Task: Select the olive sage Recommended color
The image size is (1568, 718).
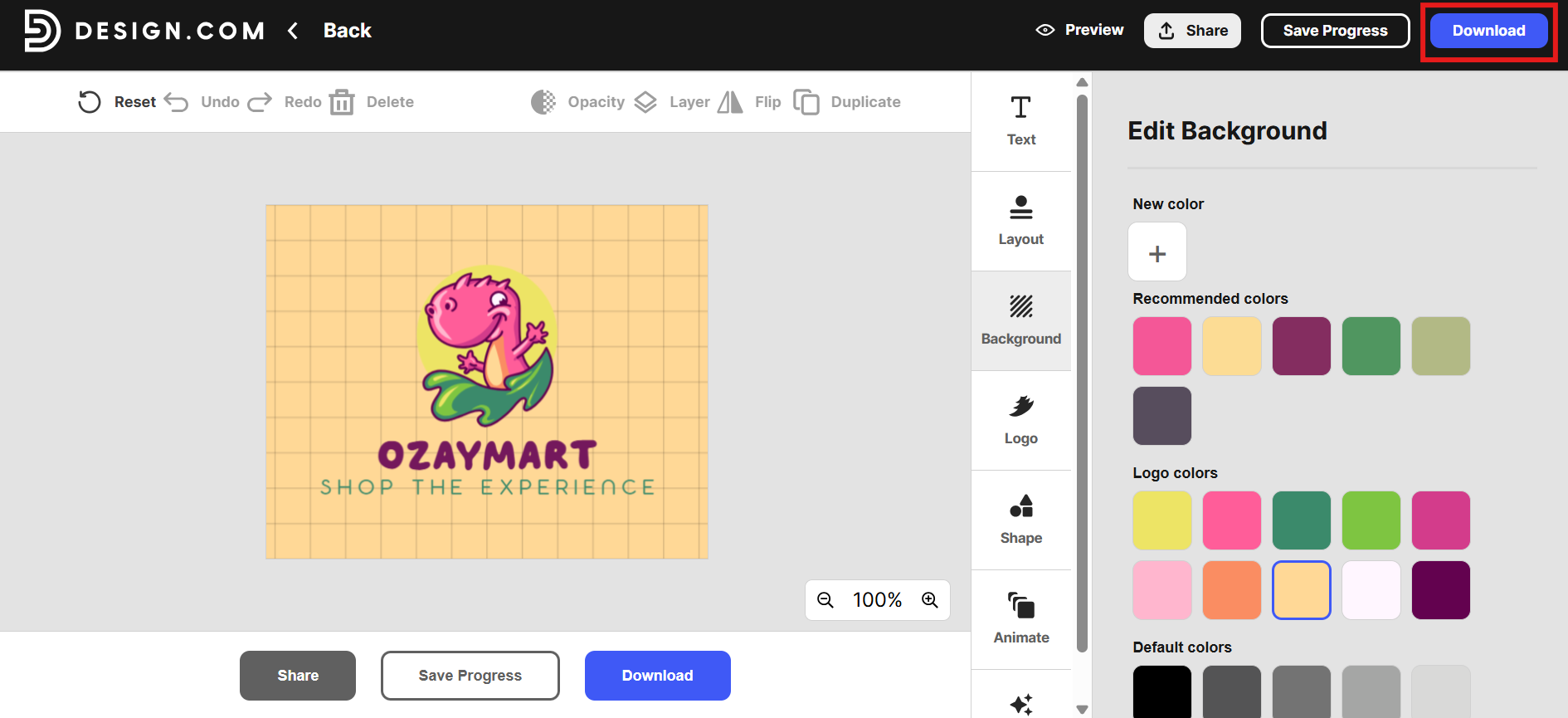Action: pyautogui.click(x=1441, y=346)
